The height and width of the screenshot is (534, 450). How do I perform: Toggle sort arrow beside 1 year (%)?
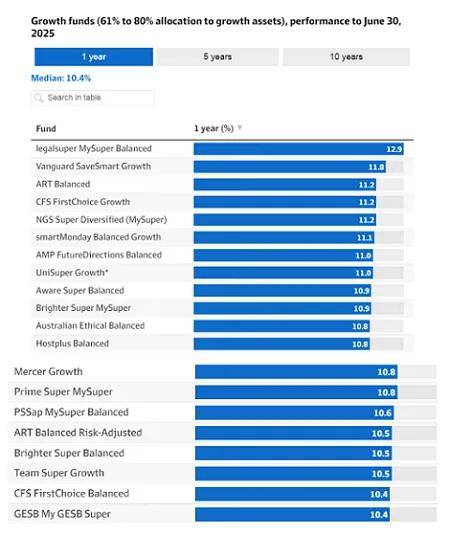(x=240, y=128)
